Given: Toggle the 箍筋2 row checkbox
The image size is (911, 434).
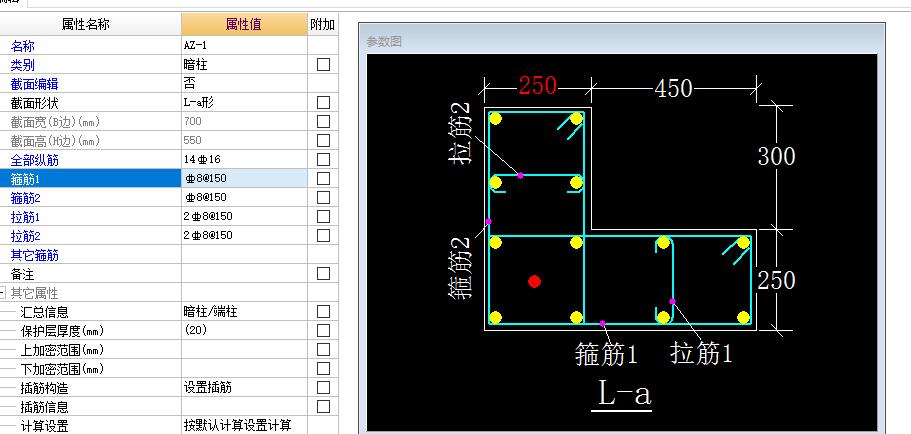Looking at the screenshot, I should 323,198.
